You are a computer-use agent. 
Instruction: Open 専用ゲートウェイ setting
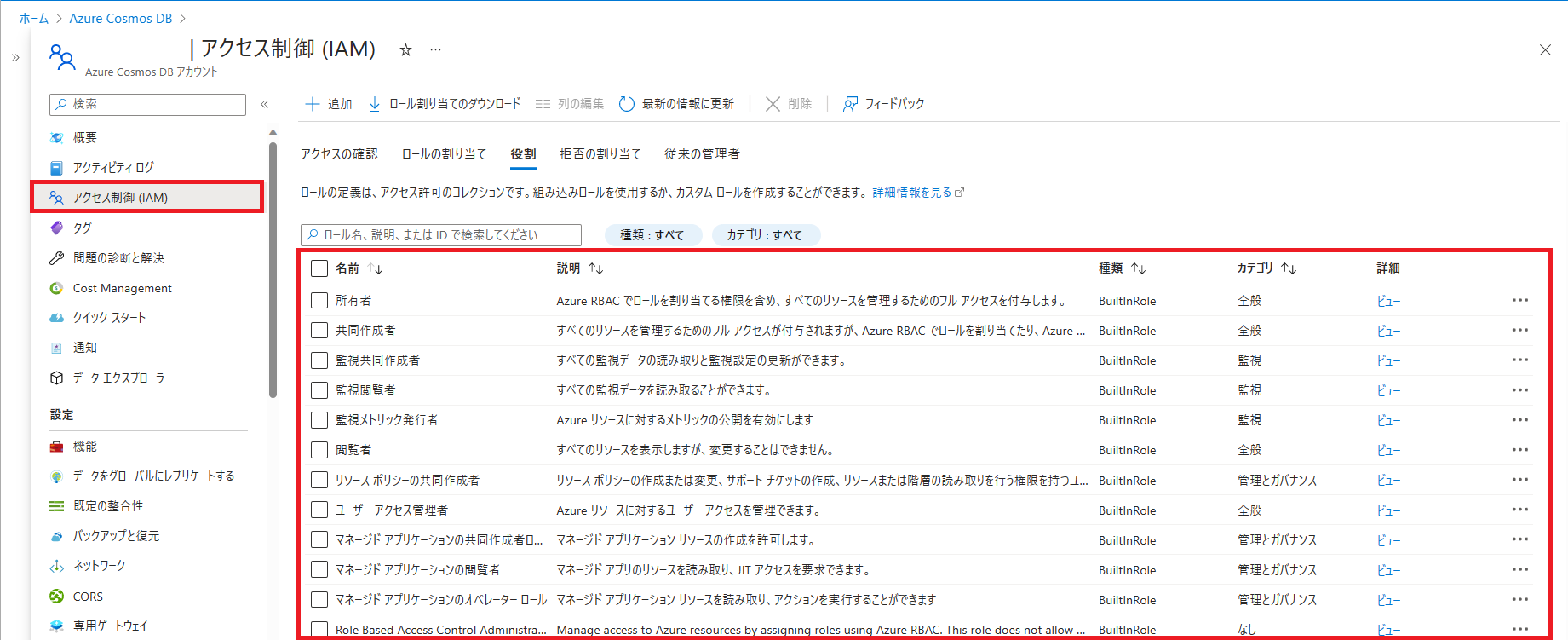(110, 626)
